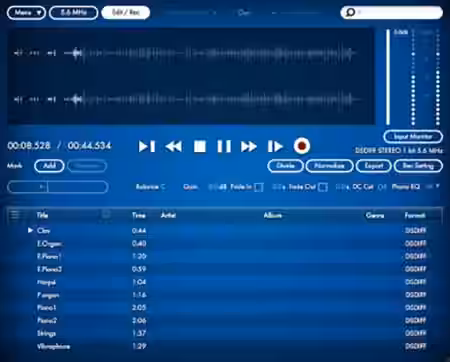Toggle the DC Cut switch
The width and height of the screenshot is (450, 362).
[x=382, y=187]
